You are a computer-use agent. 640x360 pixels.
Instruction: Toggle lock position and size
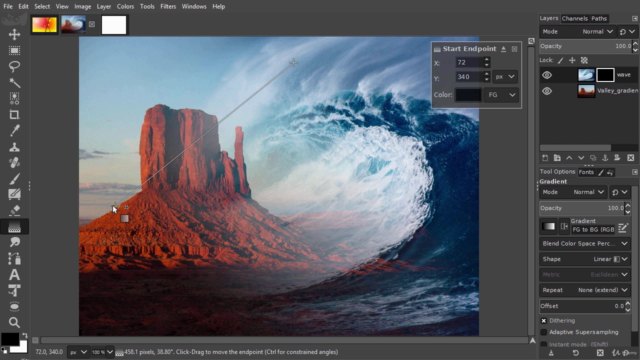pos(572,60)
